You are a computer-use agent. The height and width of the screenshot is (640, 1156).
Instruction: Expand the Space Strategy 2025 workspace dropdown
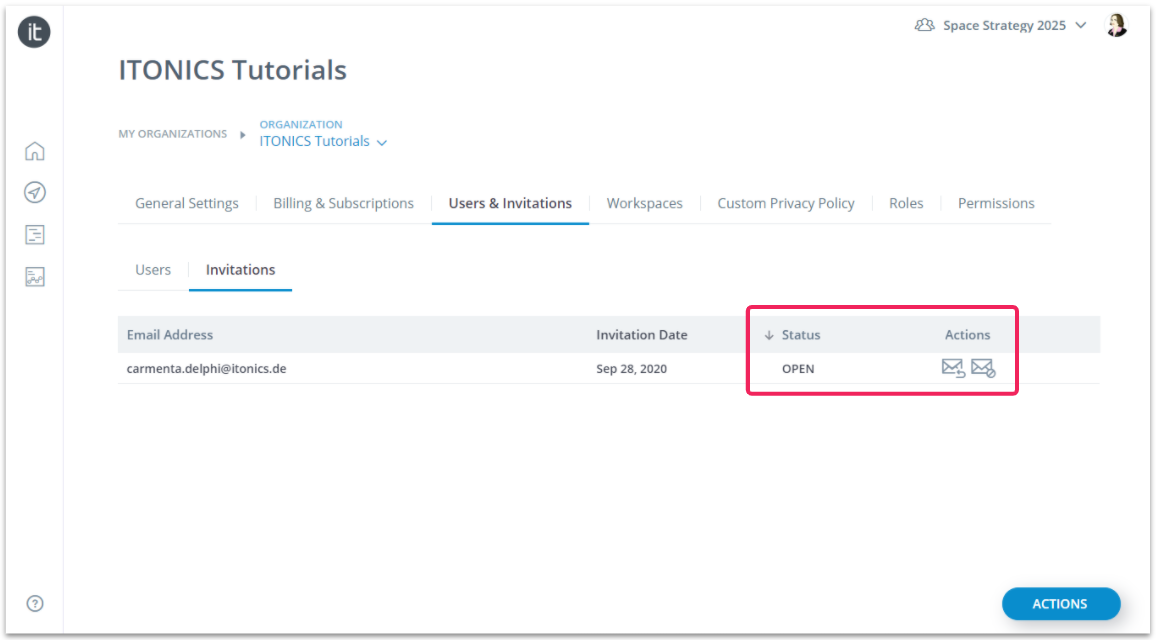click(1081, 25)
